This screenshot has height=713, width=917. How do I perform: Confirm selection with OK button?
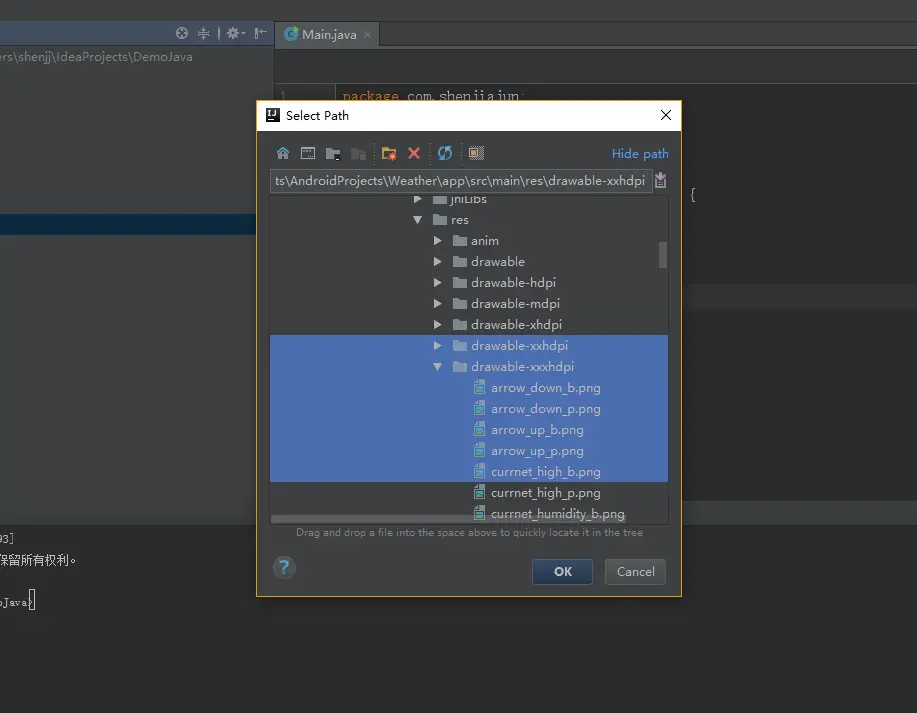pyautogui.click(x=563, y=571)
